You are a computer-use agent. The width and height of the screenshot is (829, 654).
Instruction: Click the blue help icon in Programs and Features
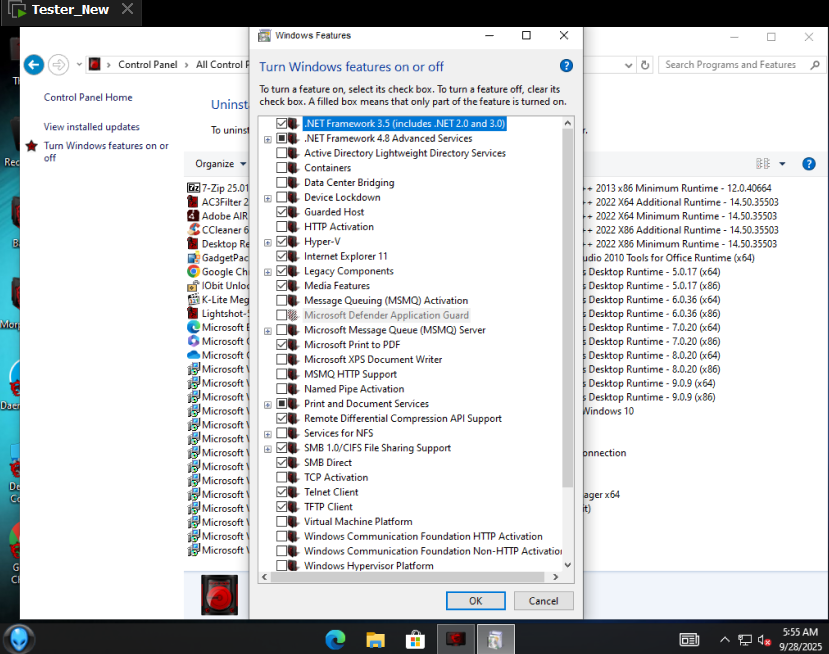coord(808,164)
